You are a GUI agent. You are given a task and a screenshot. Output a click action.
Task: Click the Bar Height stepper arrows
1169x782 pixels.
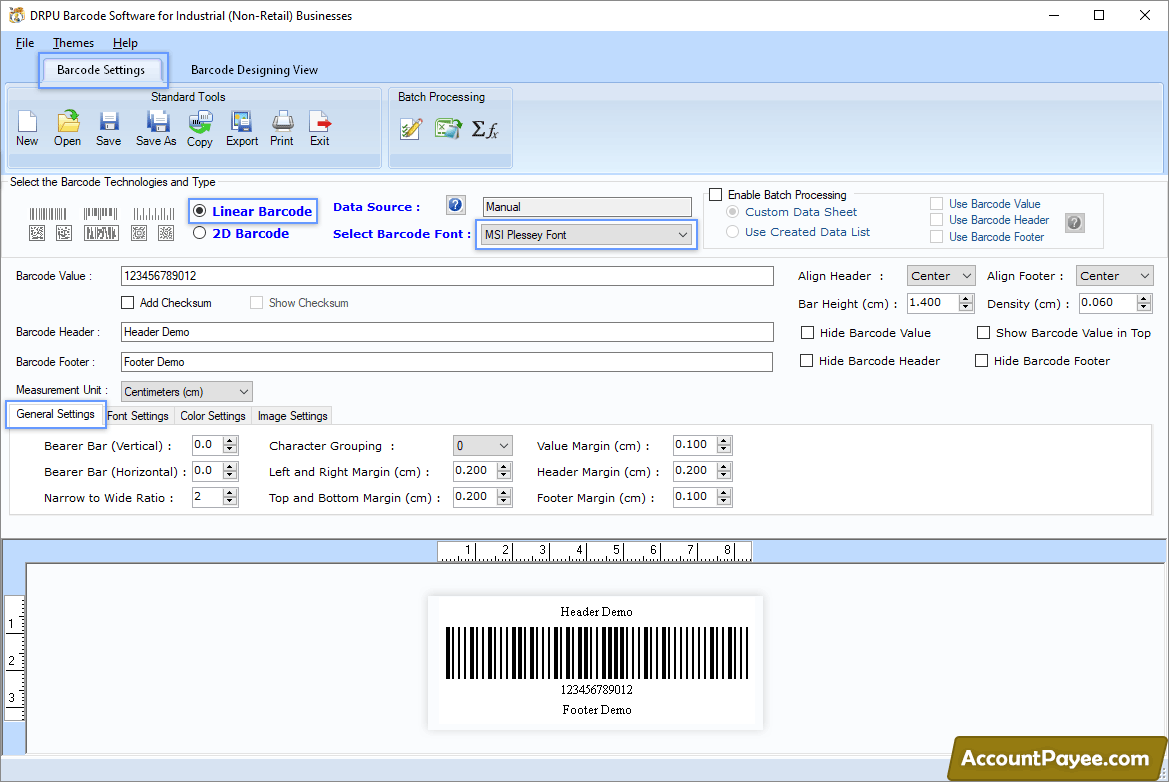(966, 303)
